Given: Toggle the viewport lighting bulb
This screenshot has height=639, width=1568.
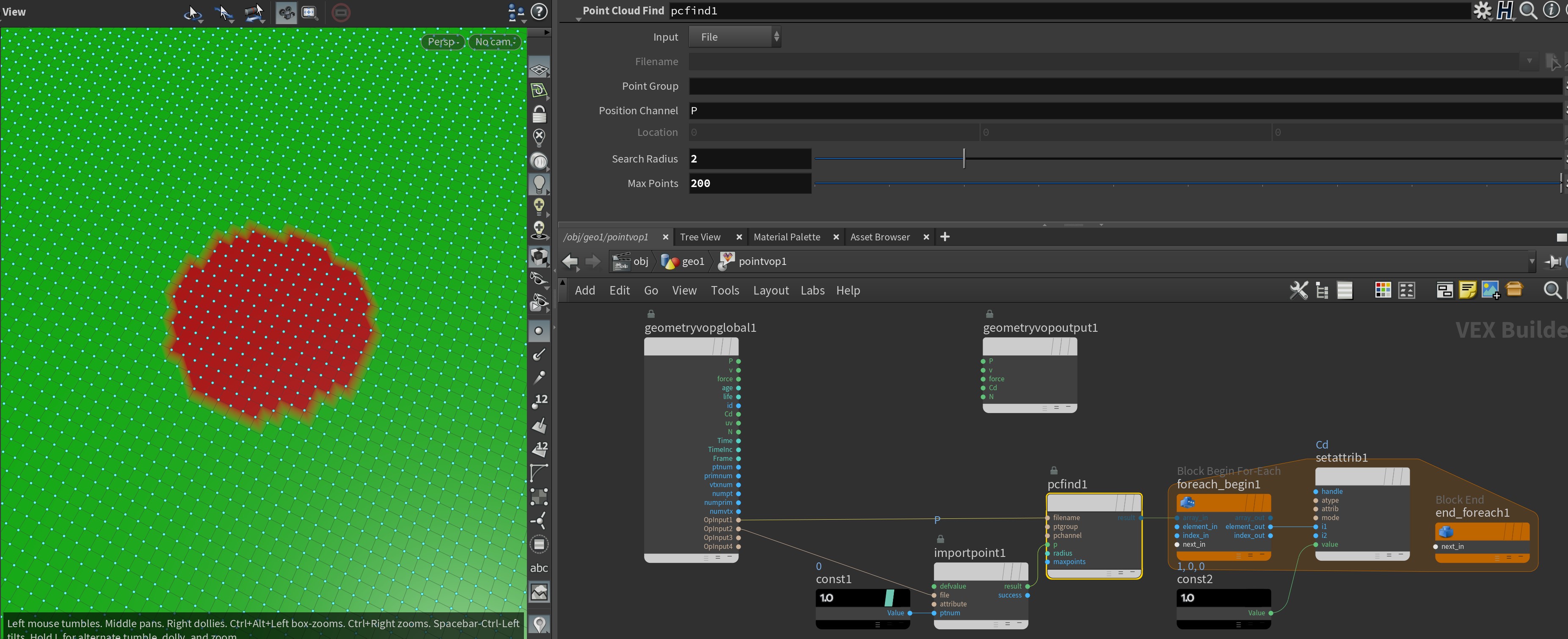Looking at the screenshot, I should click(x=539, y=184).
